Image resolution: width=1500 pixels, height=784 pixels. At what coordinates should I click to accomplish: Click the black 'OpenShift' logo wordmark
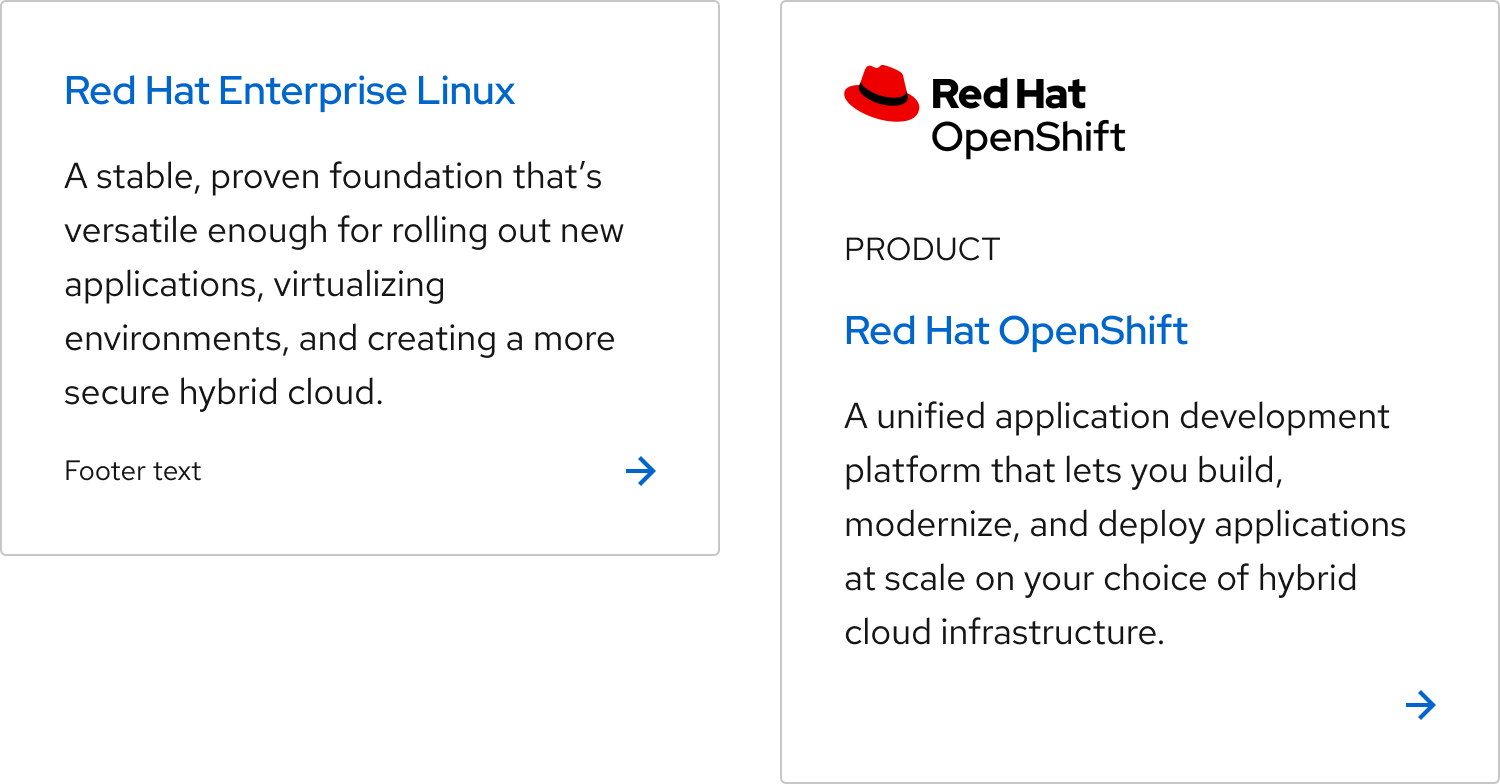click(1028, 138)
